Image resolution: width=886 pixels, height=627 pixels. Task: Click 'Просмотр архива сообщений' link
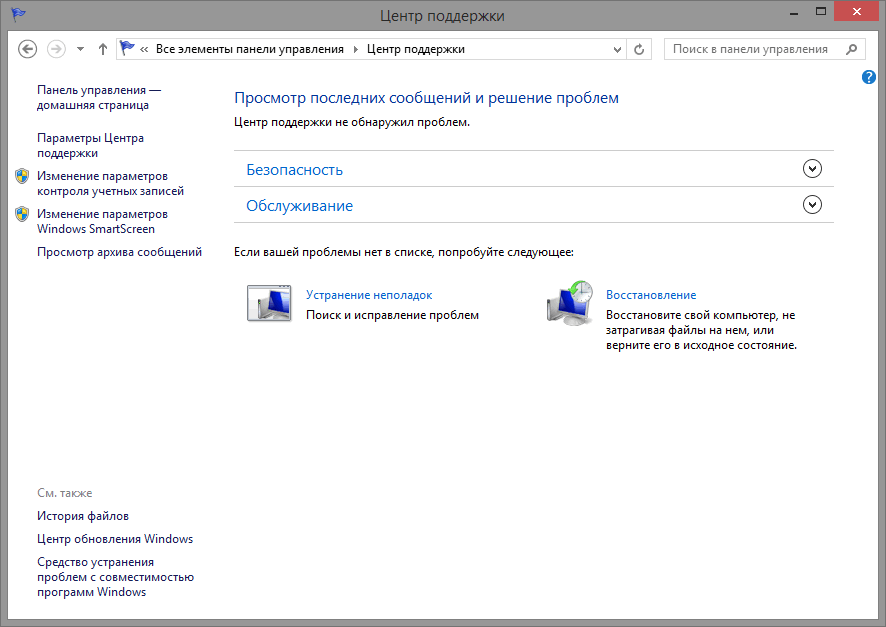coord(119,252)
